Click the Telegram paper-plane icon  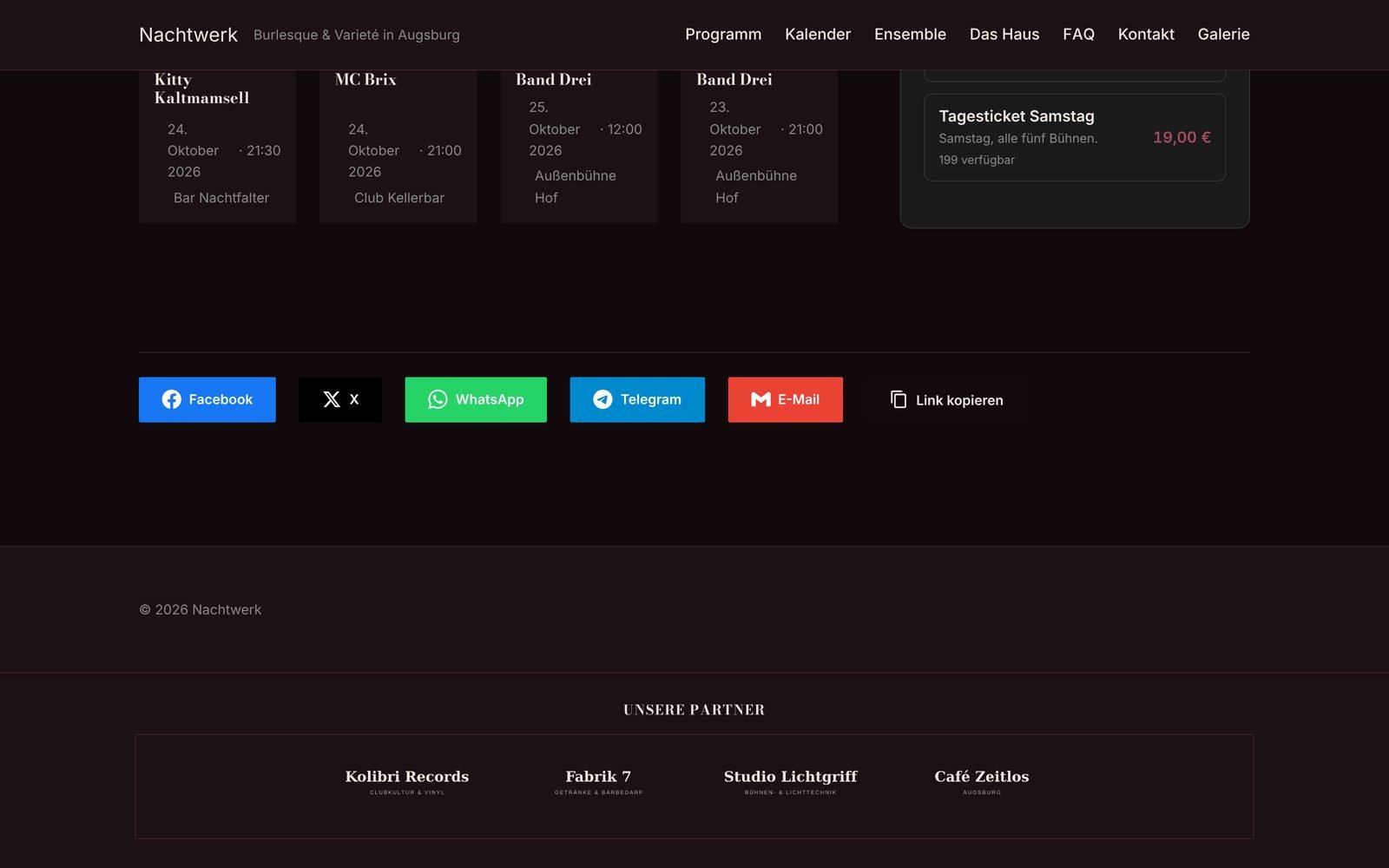[602, 399]
